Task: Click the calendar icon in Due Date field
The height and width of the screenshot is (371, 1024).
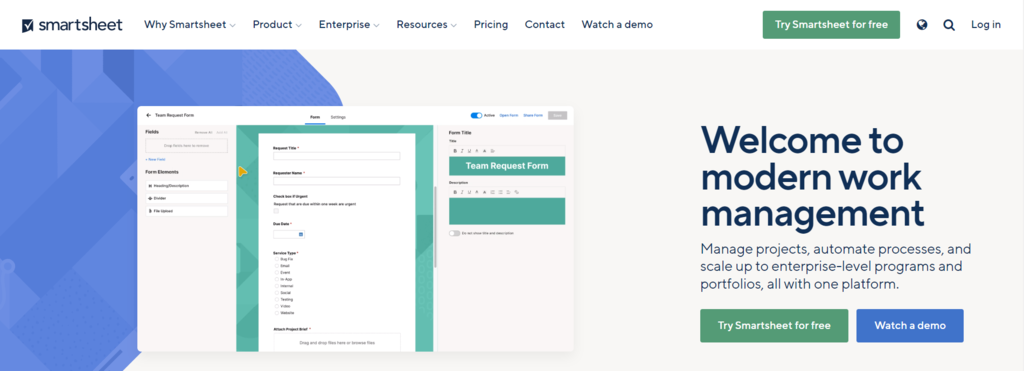Action: (x=300, y=234)
